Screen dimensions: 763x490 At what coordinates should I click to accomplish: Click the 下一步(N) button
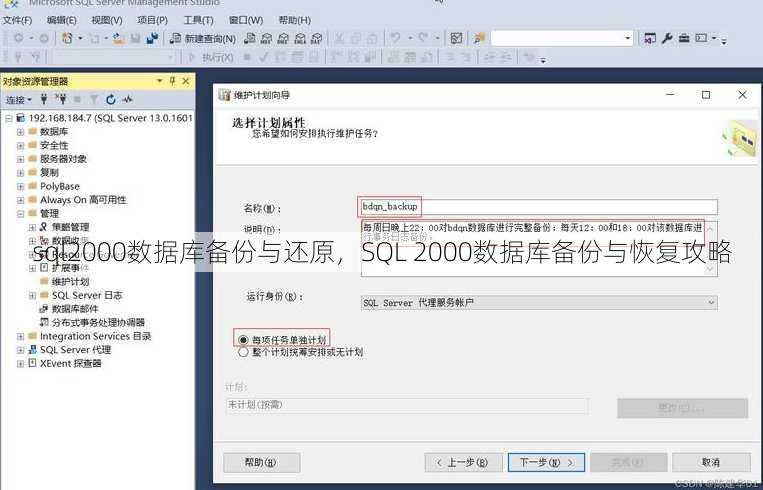(546, 462)
